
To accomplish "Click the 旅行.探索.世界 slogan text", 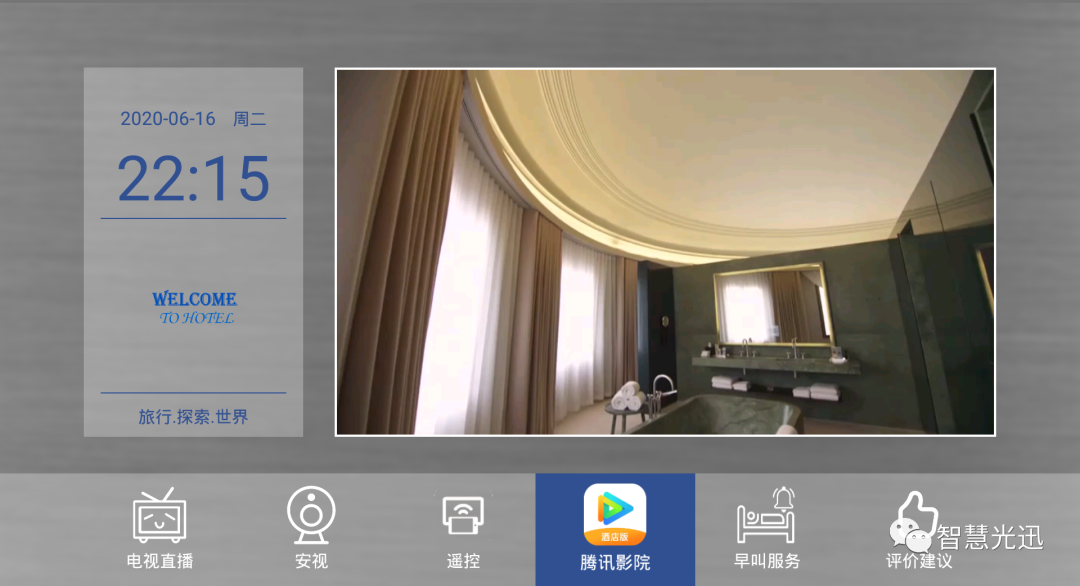I will (193, 417).
